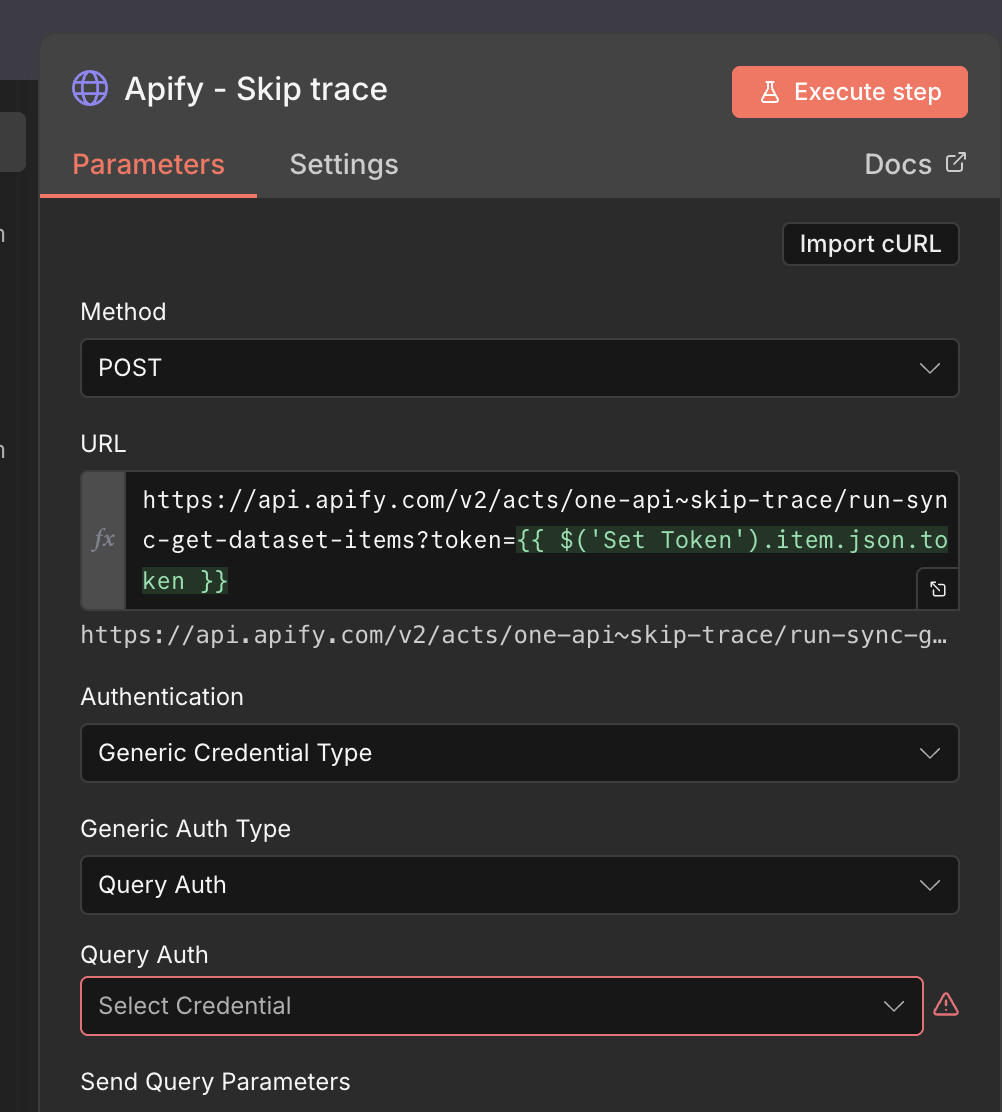Click the red warning triangle icon

pos(945,1005)
